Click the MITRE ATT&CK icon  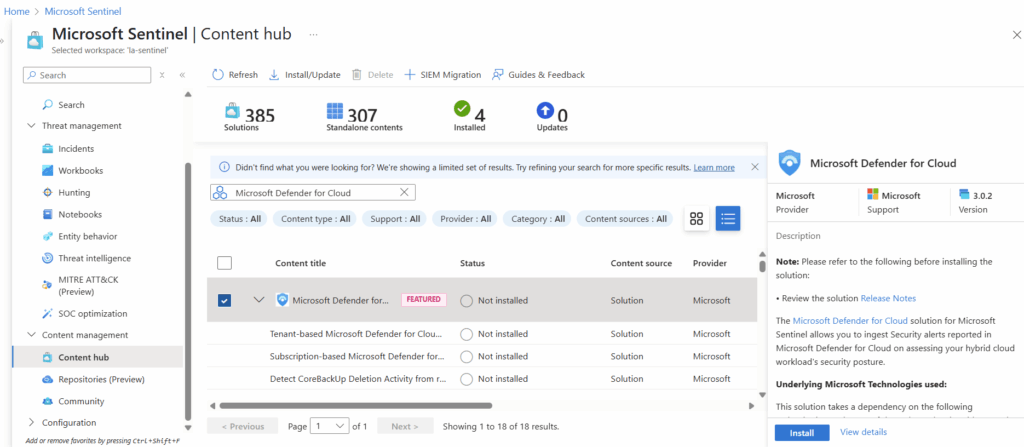(48, 285)
